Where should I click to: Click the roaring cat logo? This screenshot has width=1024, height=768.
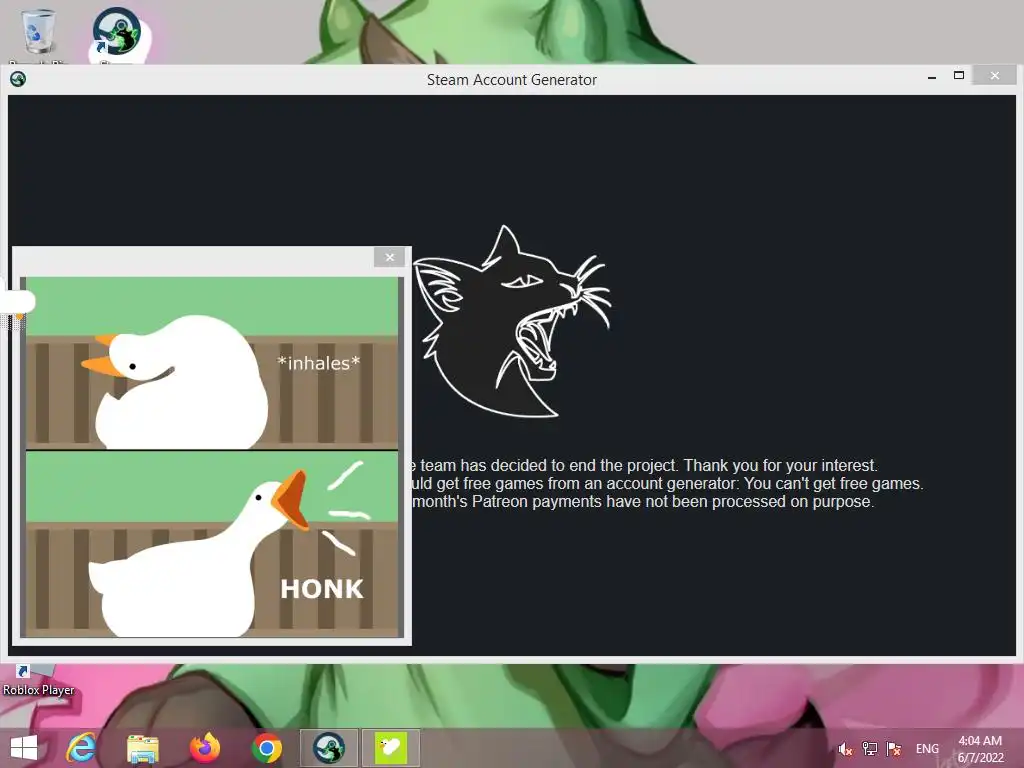coord(512,321)
